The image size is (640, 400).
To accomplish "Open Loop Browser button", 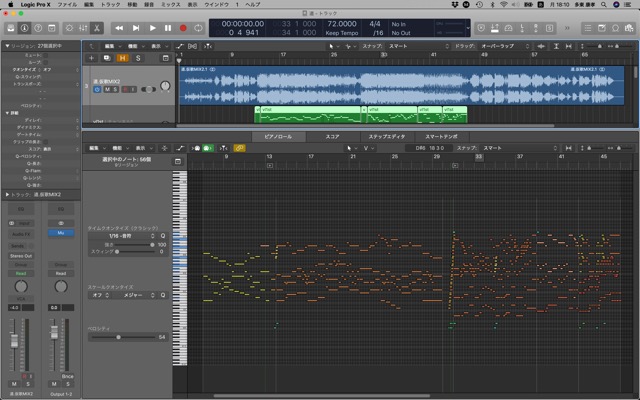I will pos(616,28).
